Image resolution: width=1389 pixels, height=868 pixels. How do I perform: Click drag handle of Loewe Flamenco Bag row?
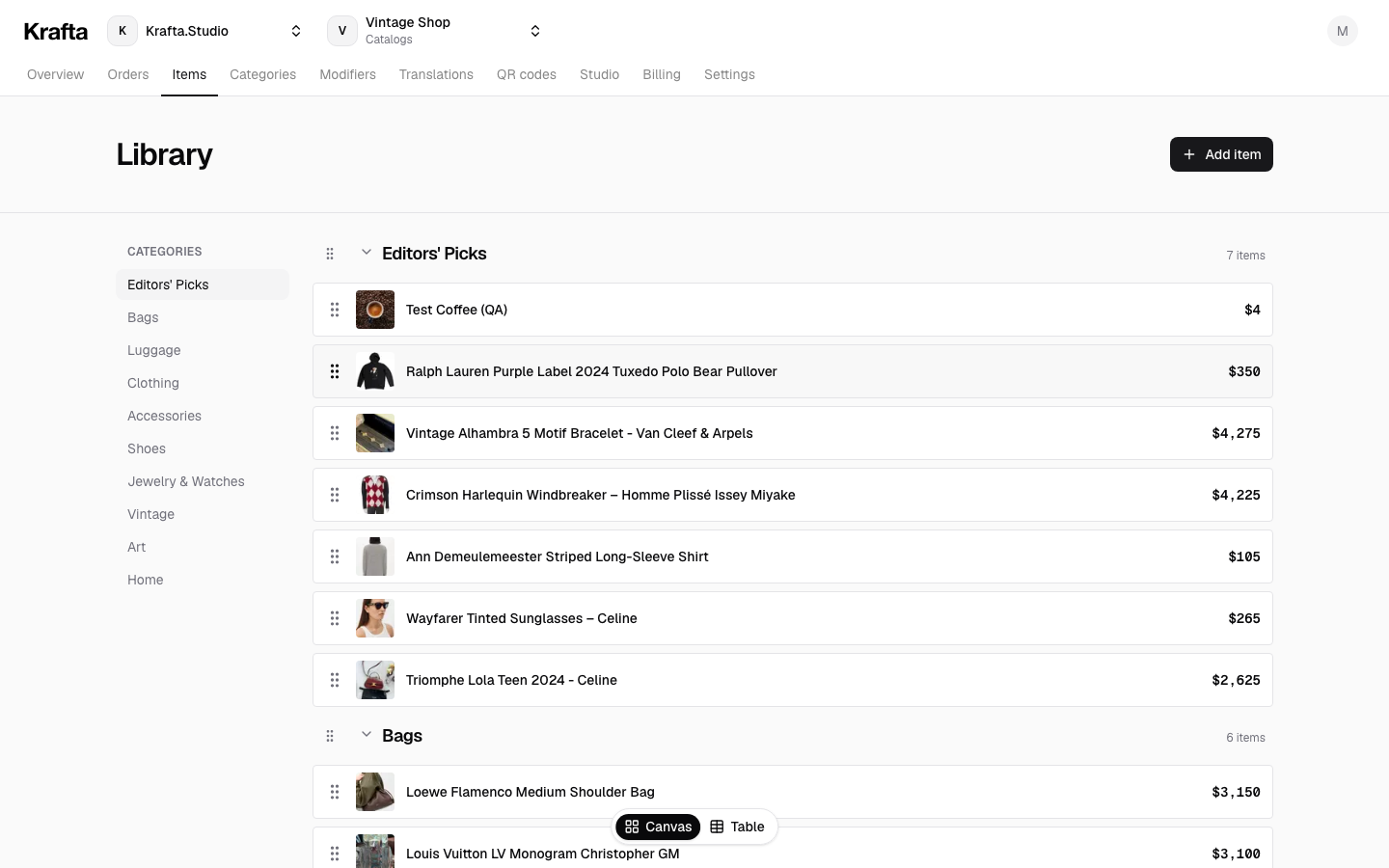point(335,792)
